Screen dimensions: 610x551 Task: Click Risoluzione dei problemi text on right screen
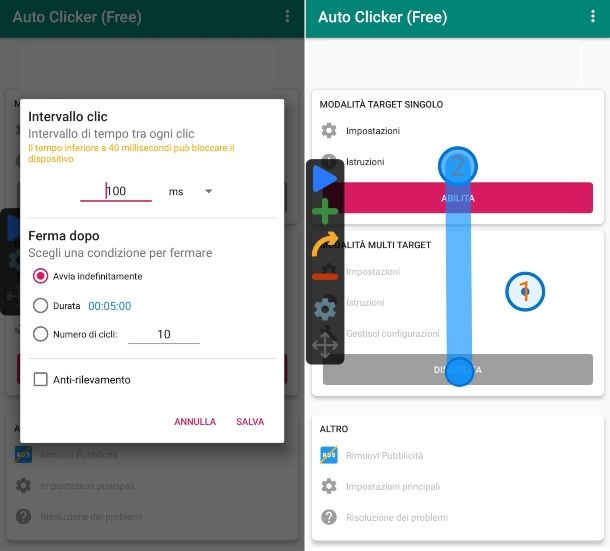point(397,518)
